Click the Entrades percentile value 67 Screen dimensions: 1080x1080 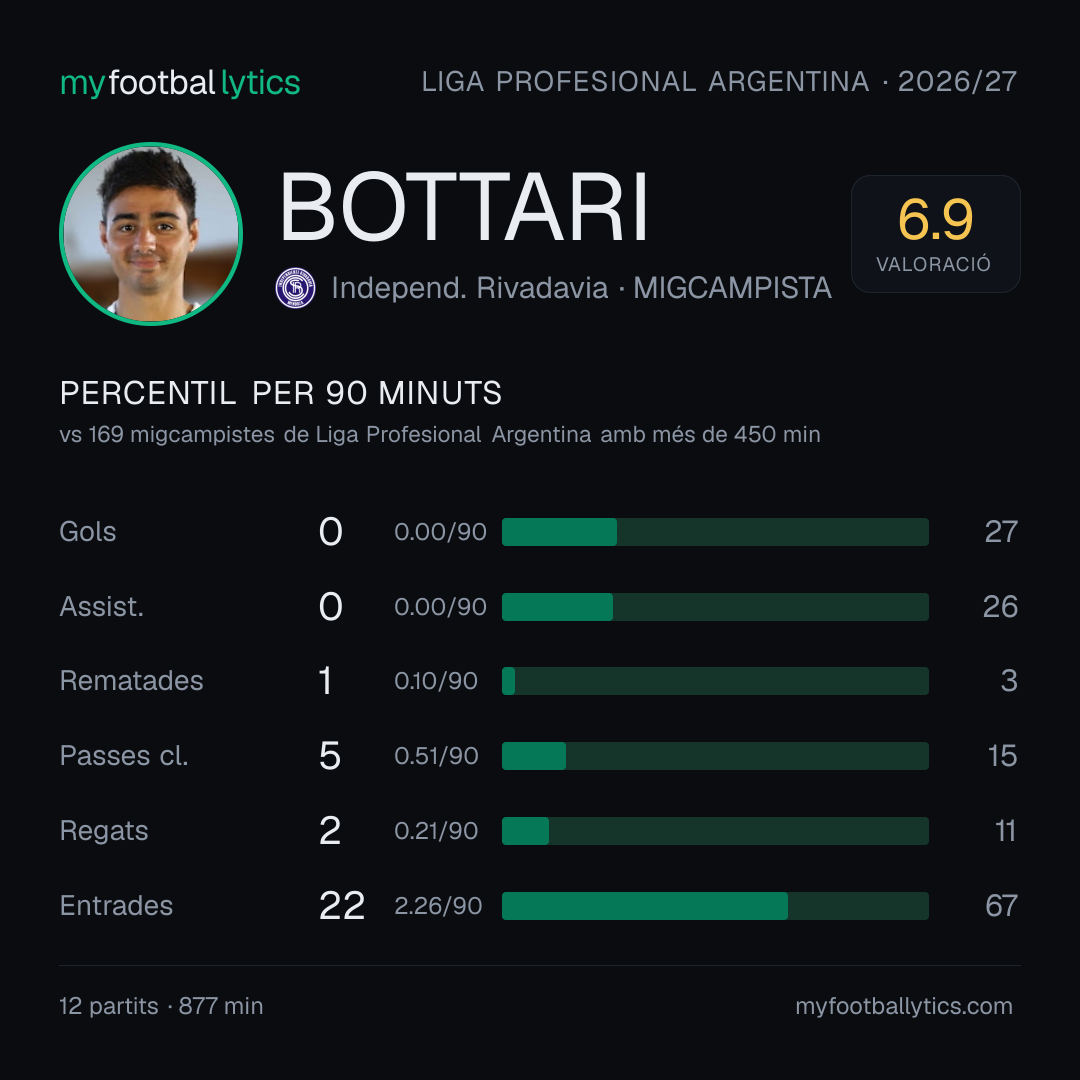1001,906
